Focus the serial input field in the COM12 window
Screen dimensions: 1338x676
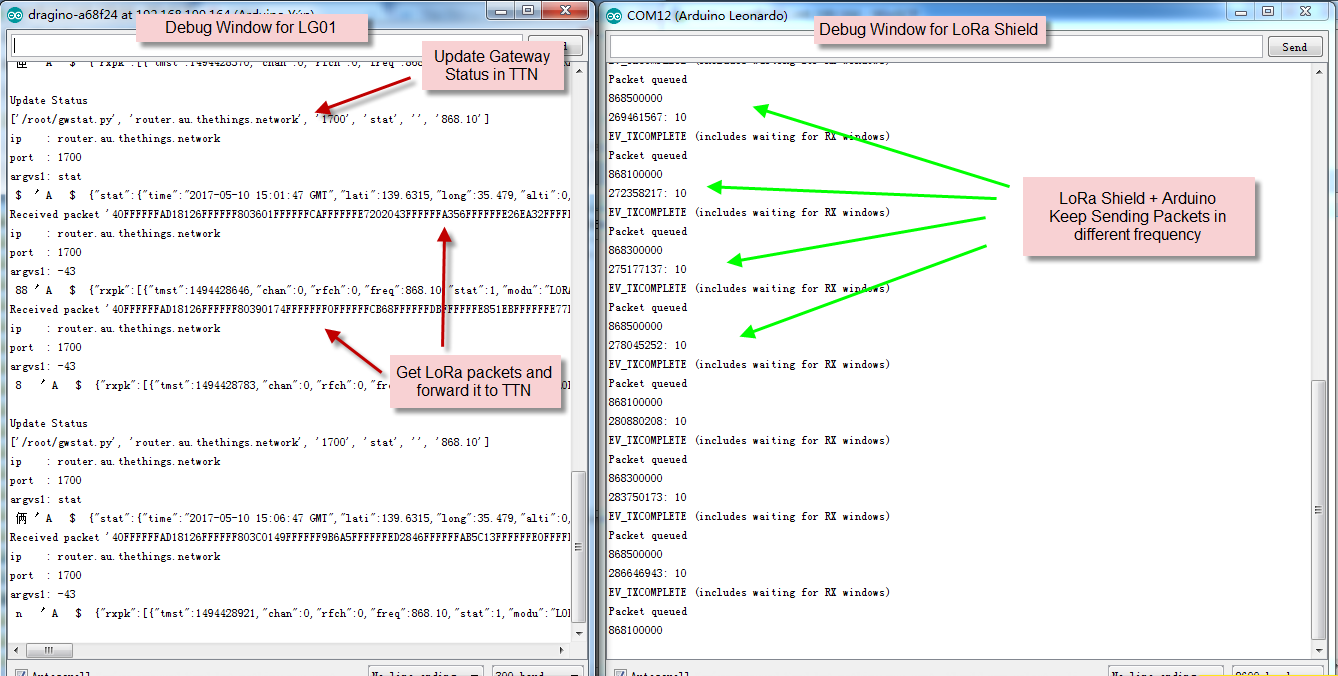(x=936, y=47)
